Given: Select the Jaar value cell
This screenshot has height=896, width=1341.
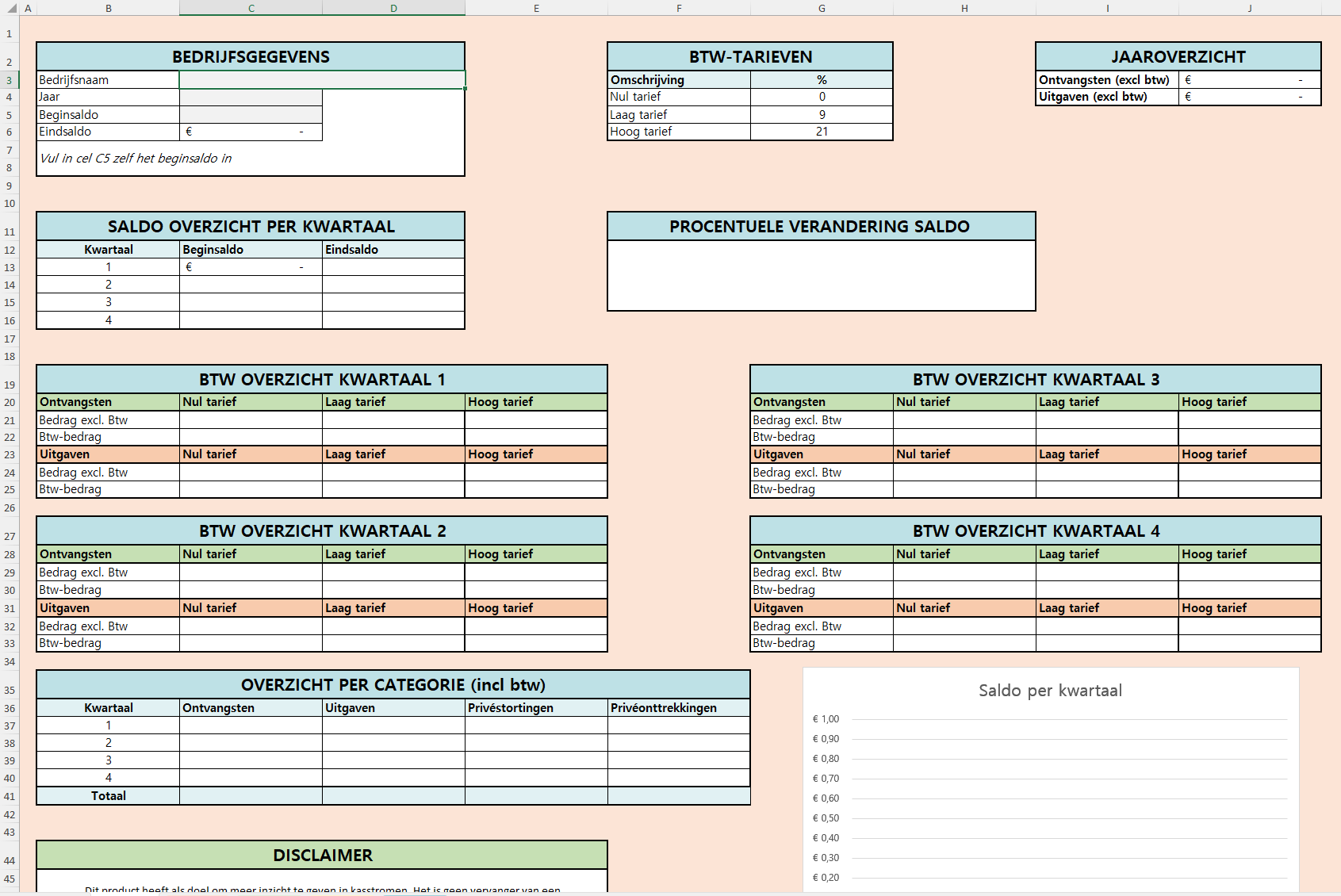Looking at the screenshot, I should [x=251, y=97].
